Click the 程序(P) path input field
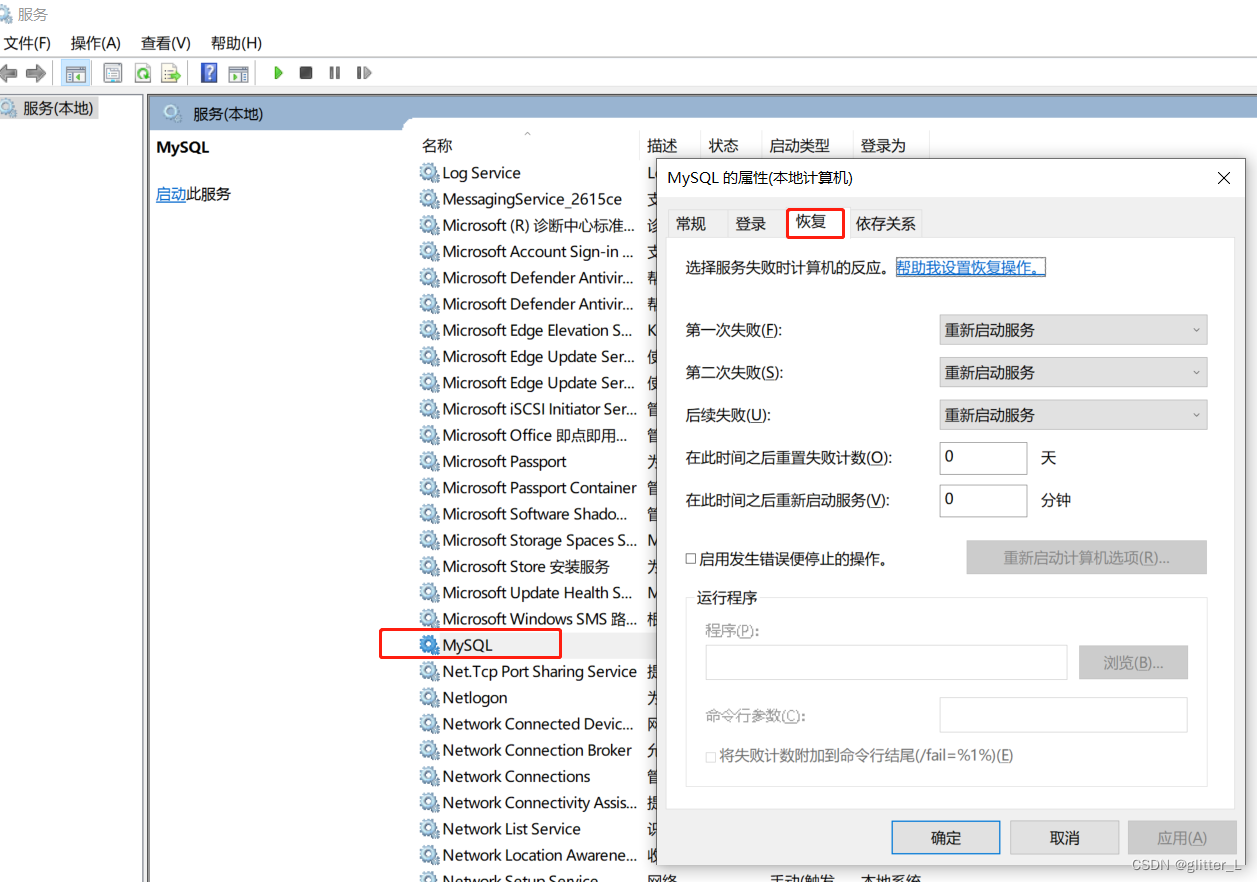The image size is (1257, 882). tap(886, 662)
